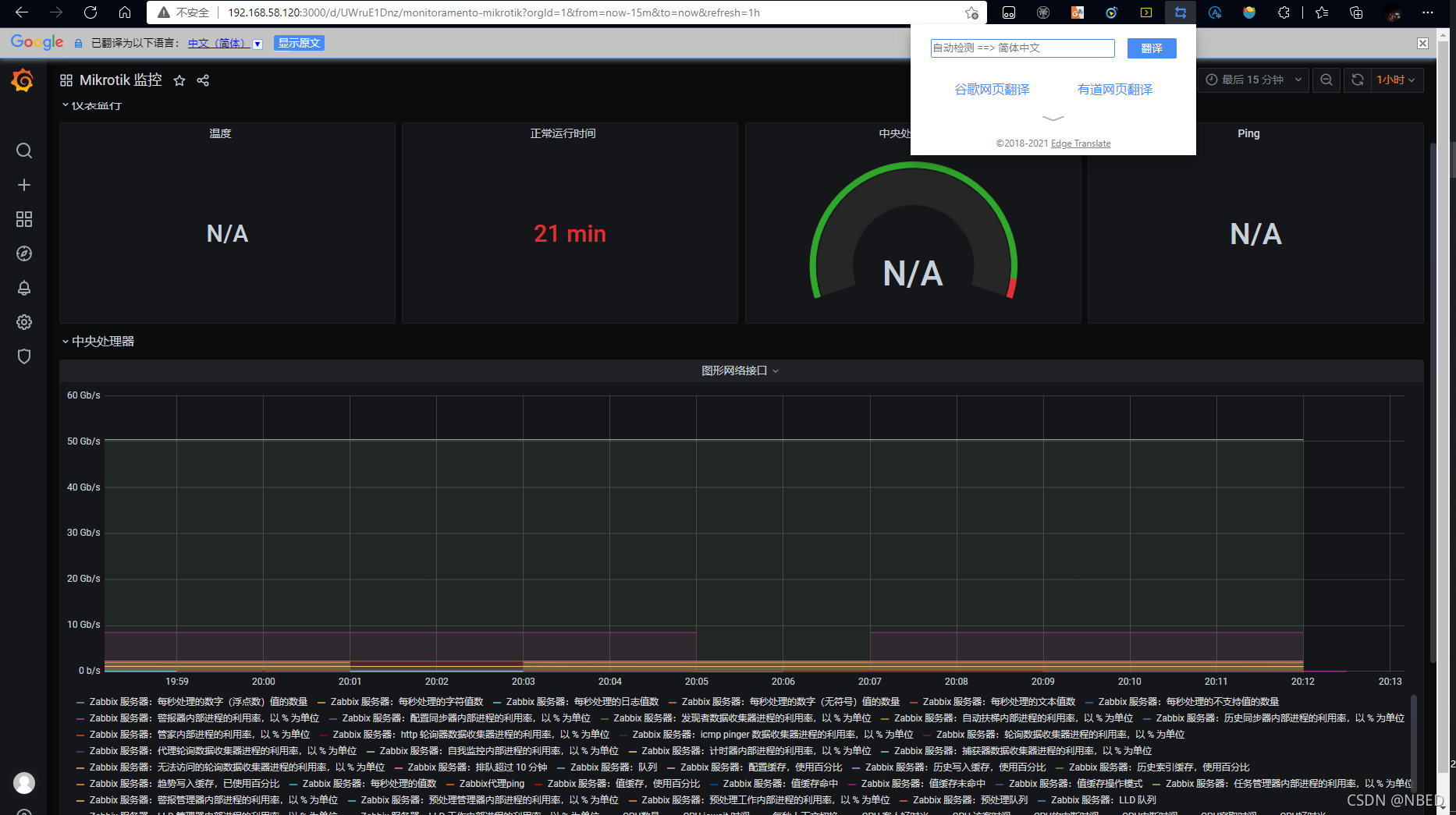The image size is (1456, 815).
Task: Open the Server Admin shield icon
Action: pyautogui.click(x=24, y=356)
